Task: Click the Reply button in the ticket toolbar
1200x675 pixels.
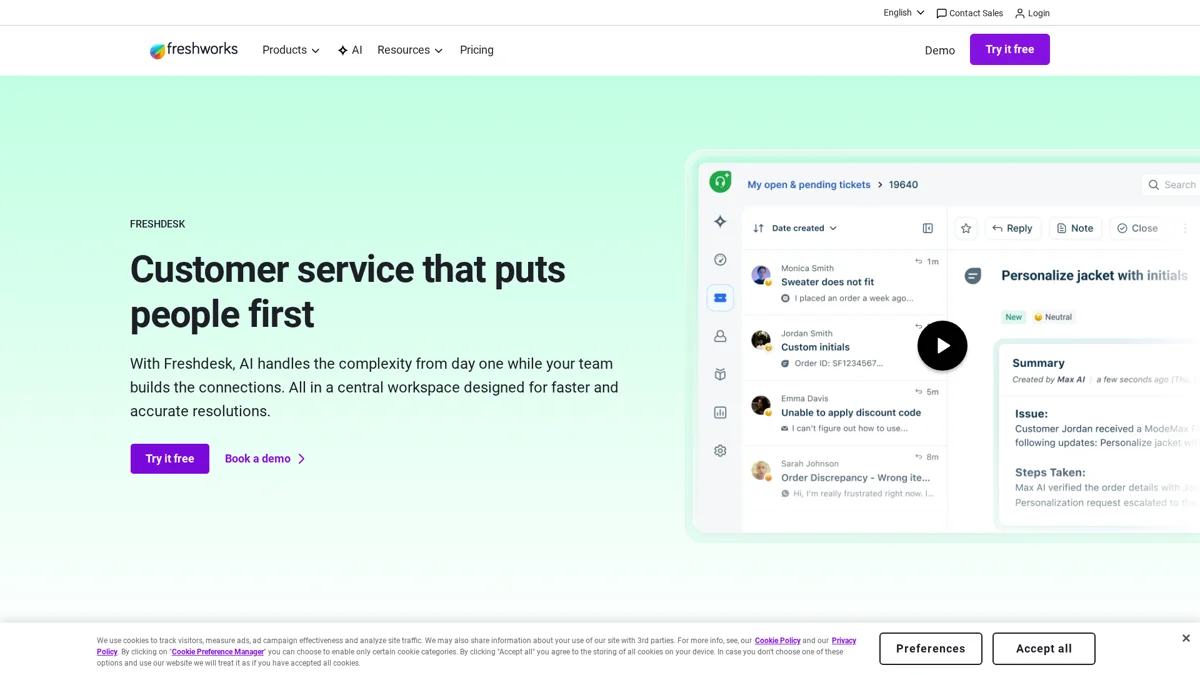Action: (1013, 228)
